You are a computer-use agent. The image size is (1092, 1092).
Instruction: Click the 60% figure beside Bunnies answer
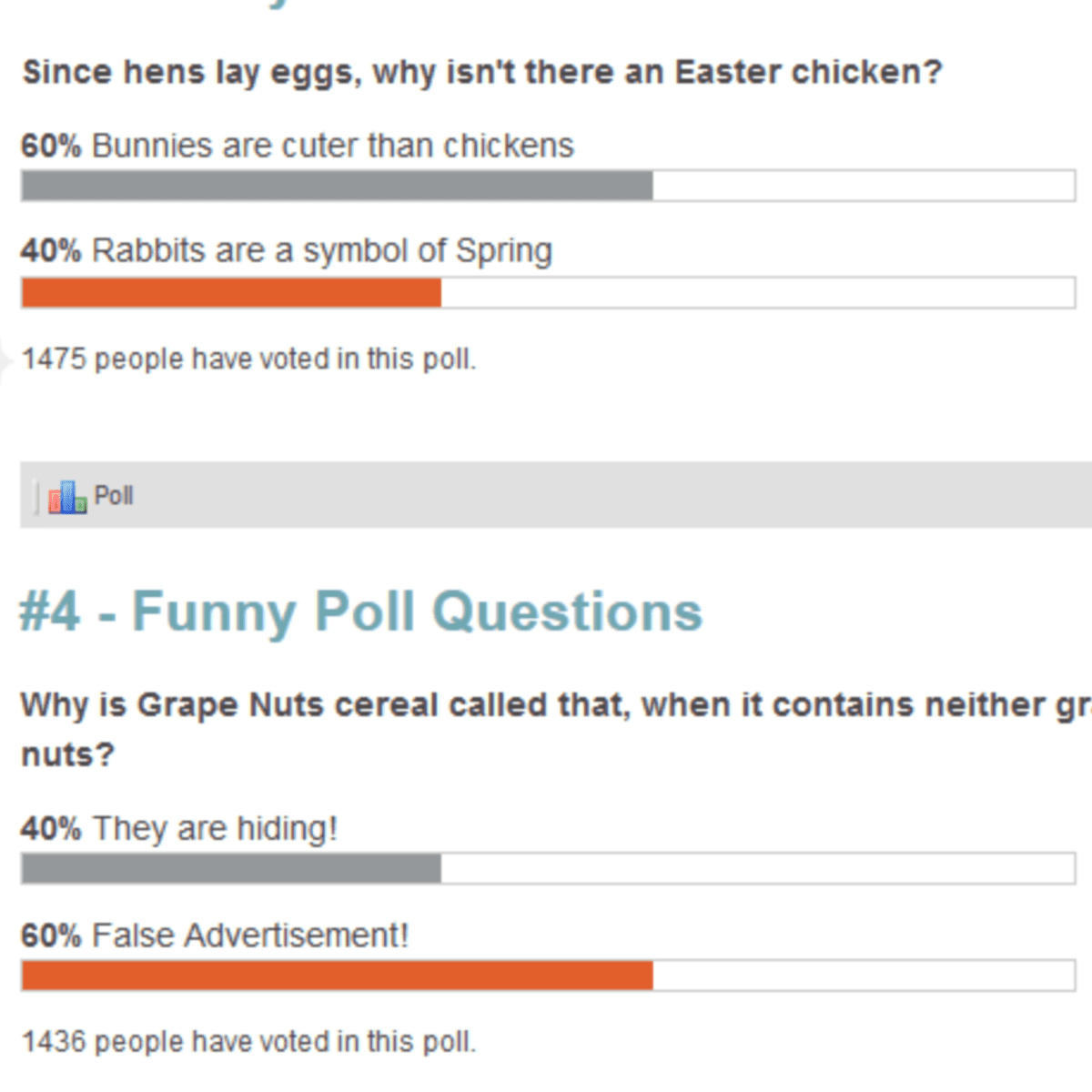[52, 146]
